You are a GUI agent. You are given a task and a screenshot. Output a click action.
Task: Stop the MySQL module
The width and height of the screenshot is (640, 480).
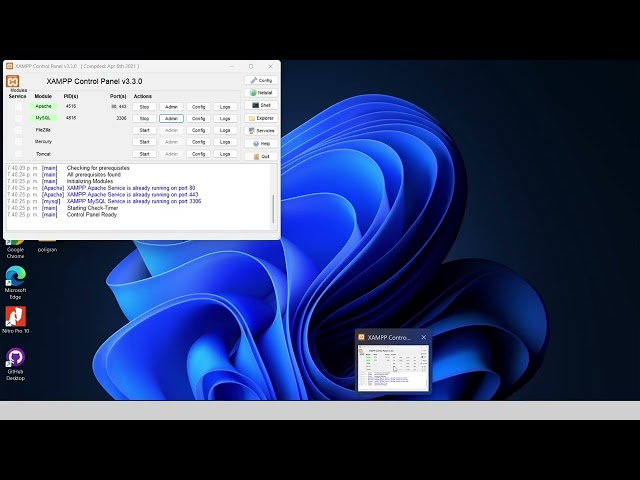coord(144,118)
